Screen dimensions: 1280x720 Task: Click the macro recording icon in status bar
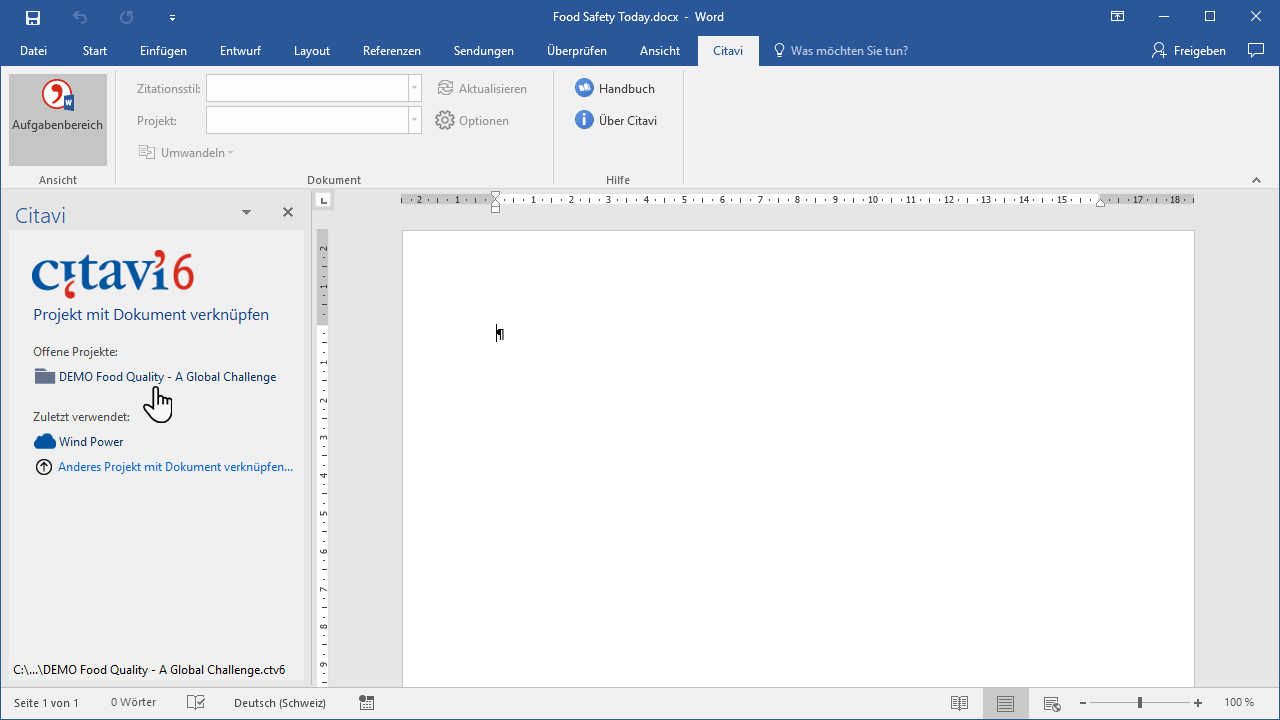367,703
